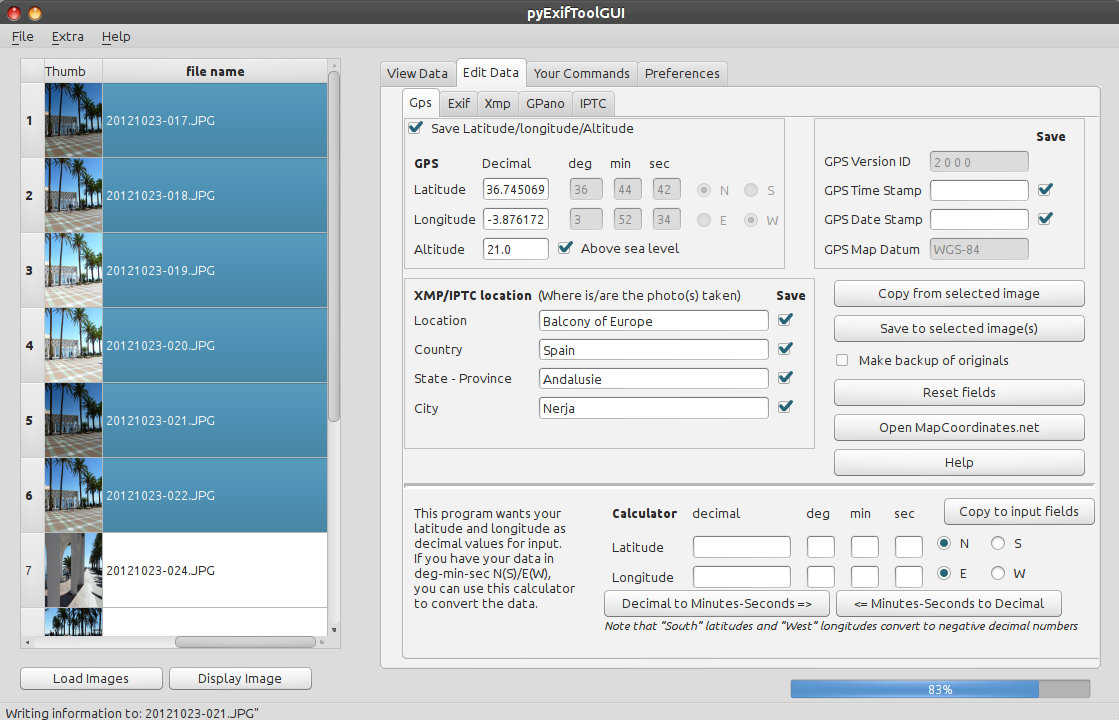This screenshot has height=720, width=1119.
Task: Click Save to selected image(s)
Action: [x=958, y=328]
